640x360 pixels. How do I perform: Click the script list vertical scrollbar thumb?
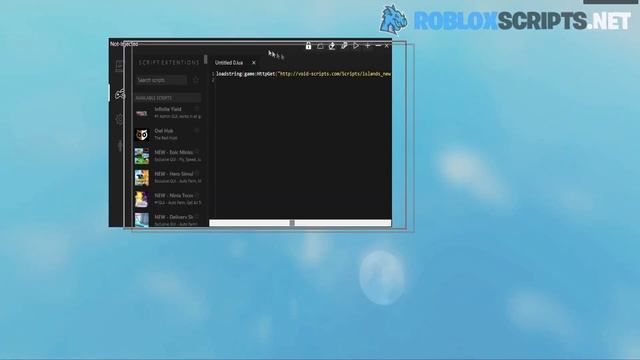click(205, 60)
